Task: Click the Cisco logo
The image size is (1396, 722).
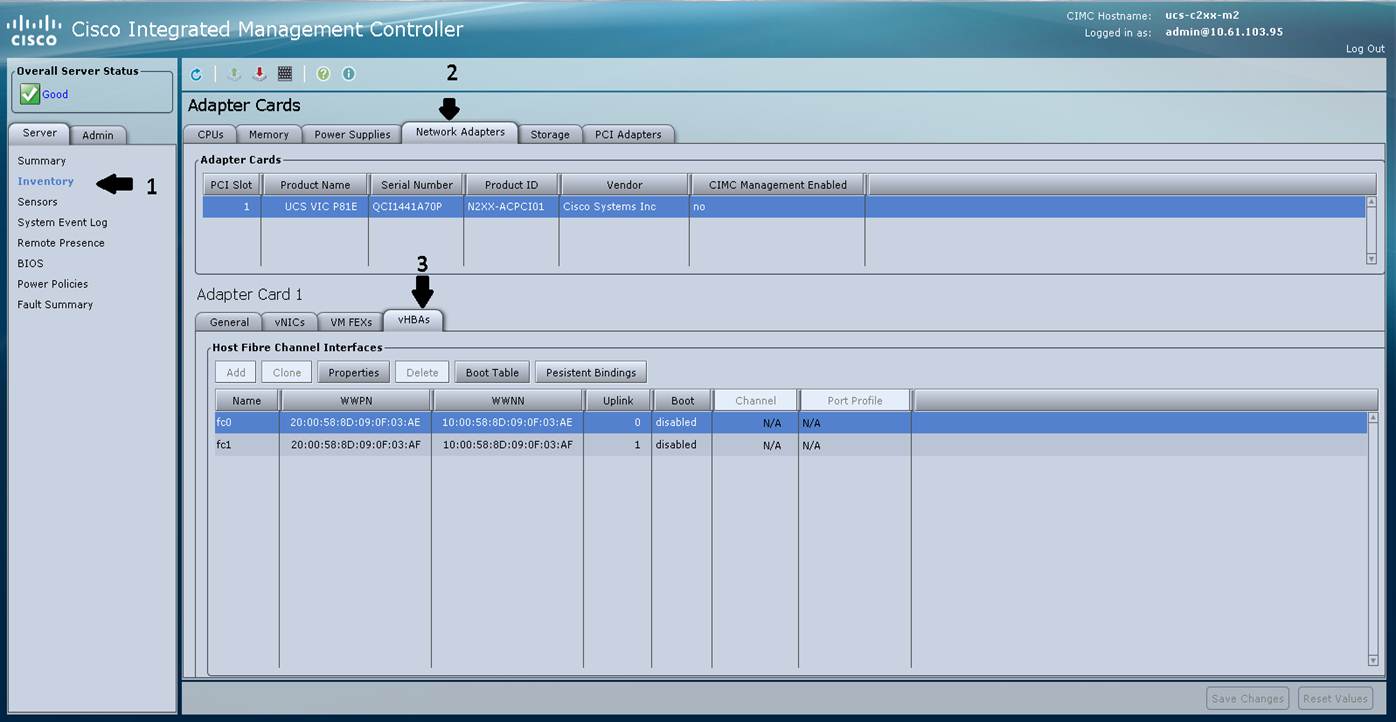Action: pos(33,31)
